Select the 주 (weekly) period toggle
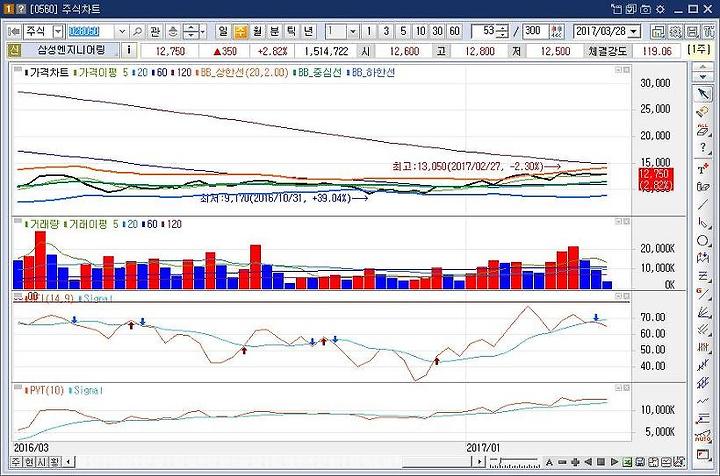The image size is (720, 476). pos(240,31)
